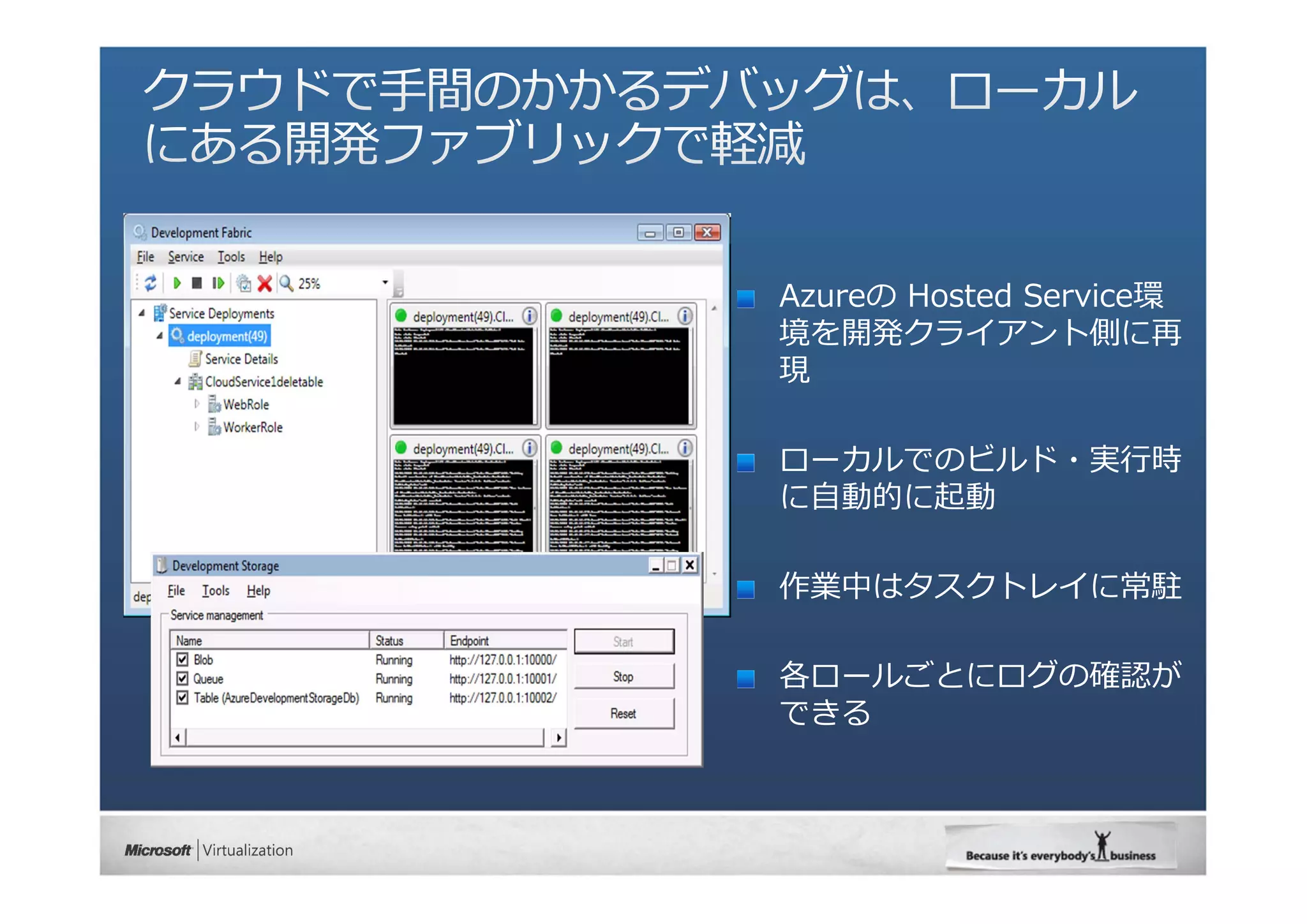Click Queue endpoint http://127.0.0.1:10001/

[503, 679]
